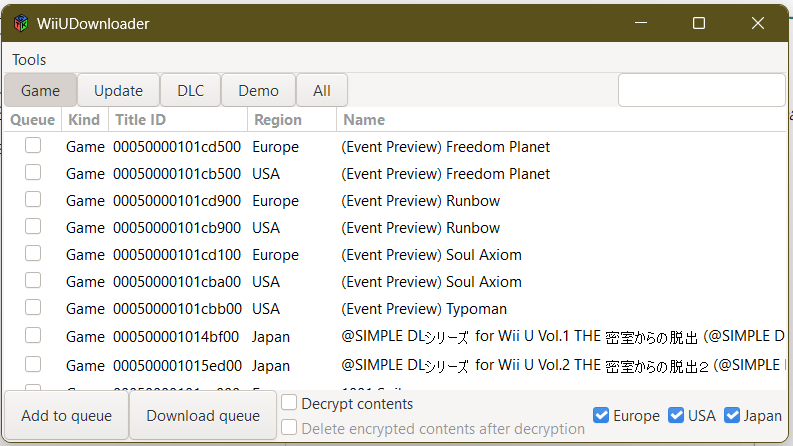The height and width of the screenshot is (446, 793).
Task: Click Europe Runbow name cell
Action: click(x=420, y=201)
